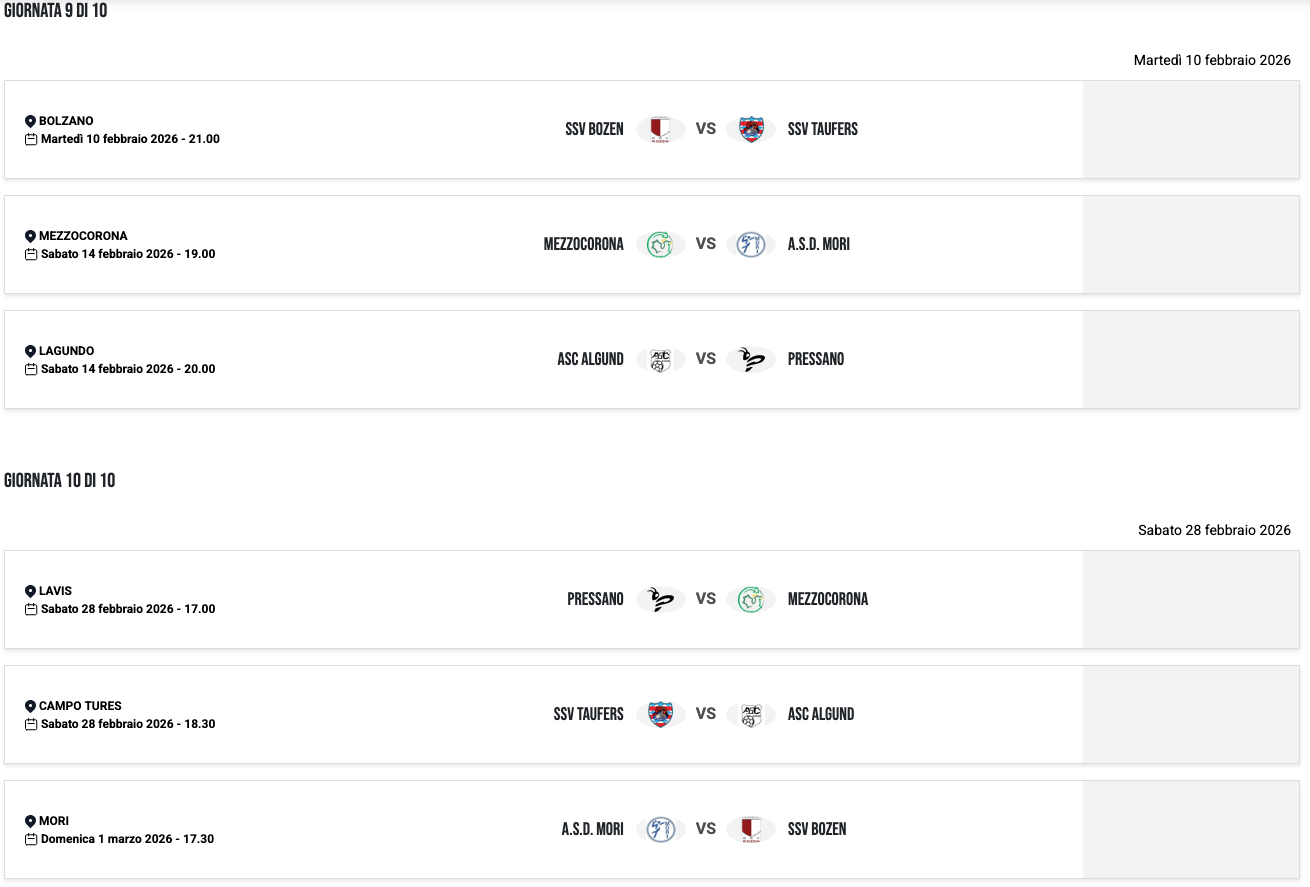1310x887 pixels.
Task: Click Pressano logo in Lagundo match
Action: (x=750, y=359)
